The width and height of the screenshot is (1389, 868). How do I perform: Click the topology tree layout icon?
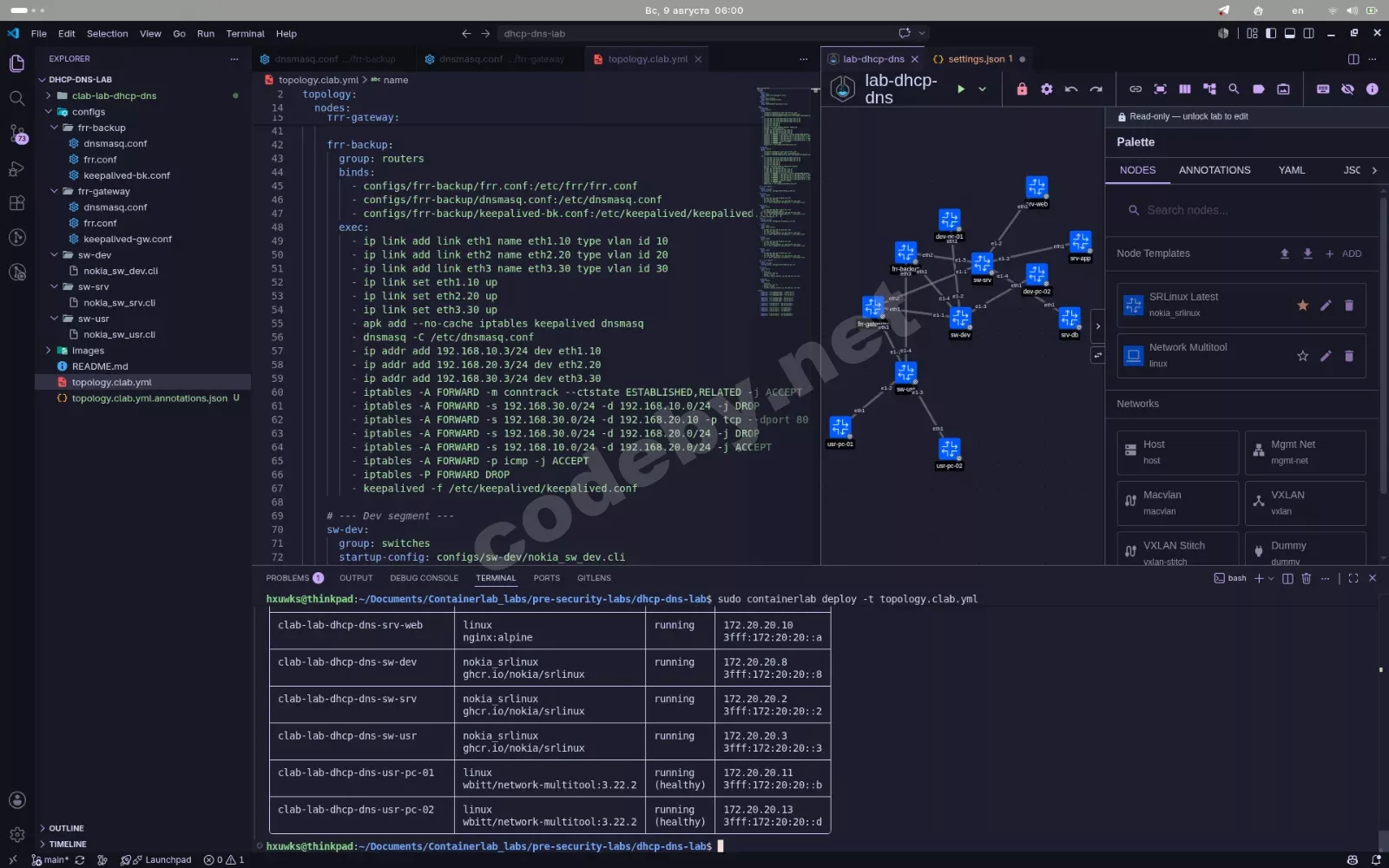tap(1209, 89)
